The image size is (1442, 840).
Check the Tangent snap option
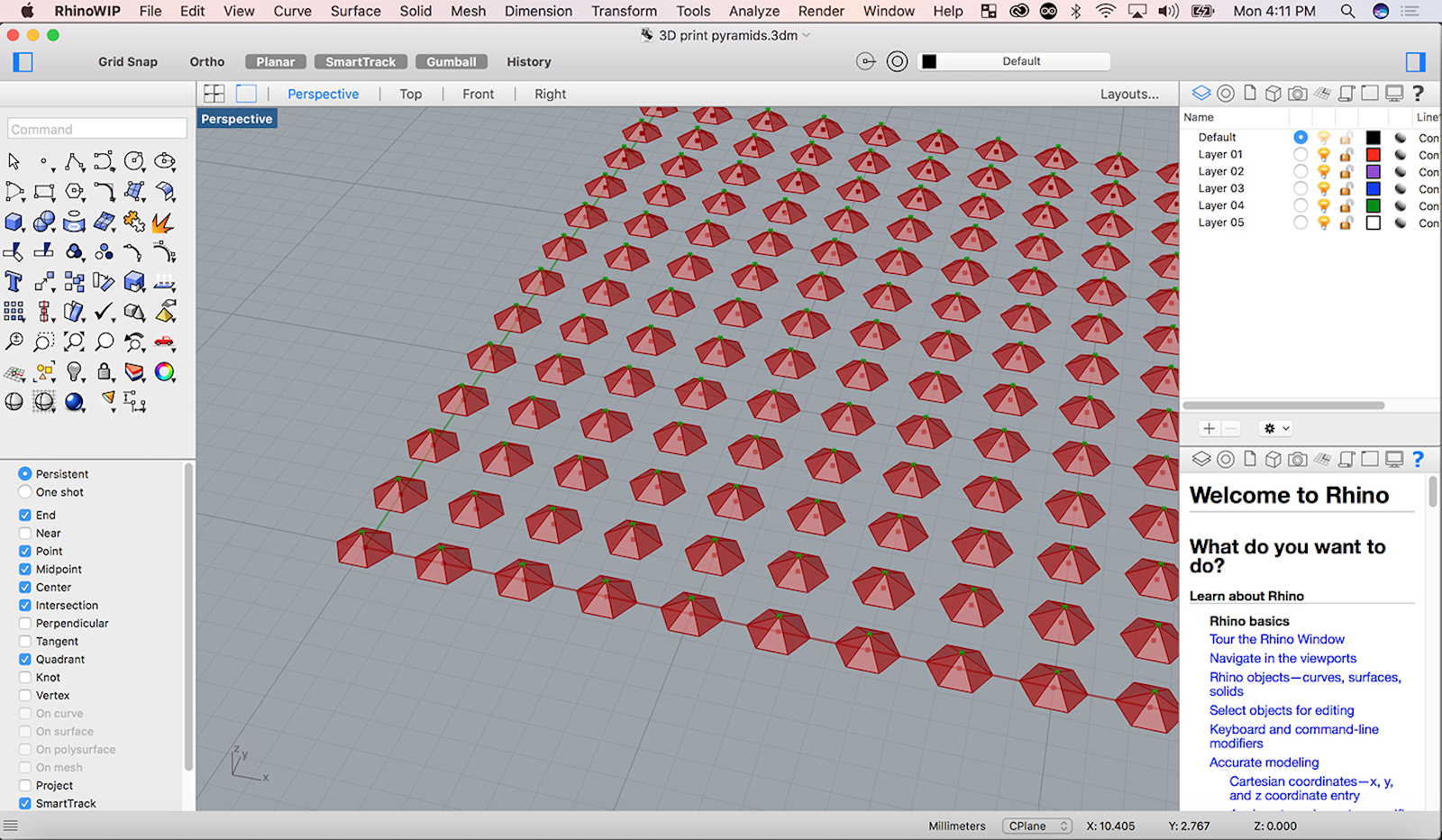(25, 642)
